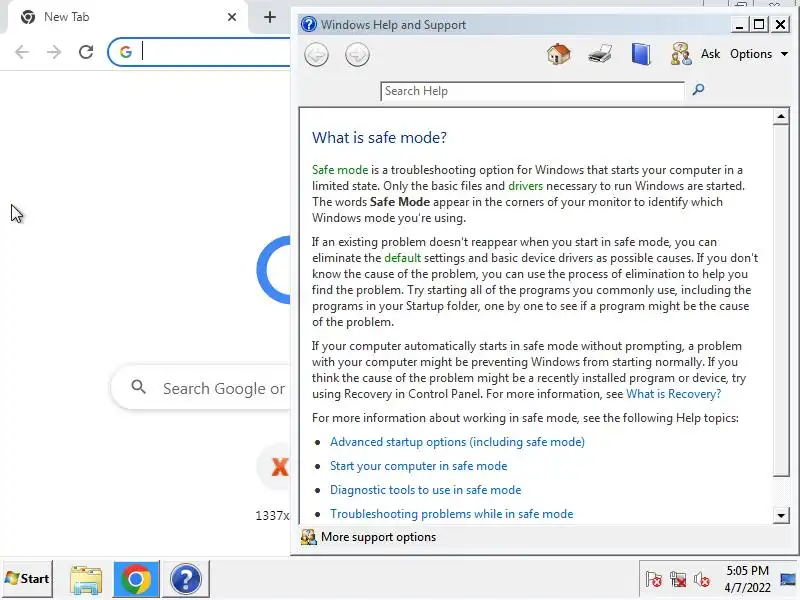Open the Windows Start menu

tap(28, 579)
